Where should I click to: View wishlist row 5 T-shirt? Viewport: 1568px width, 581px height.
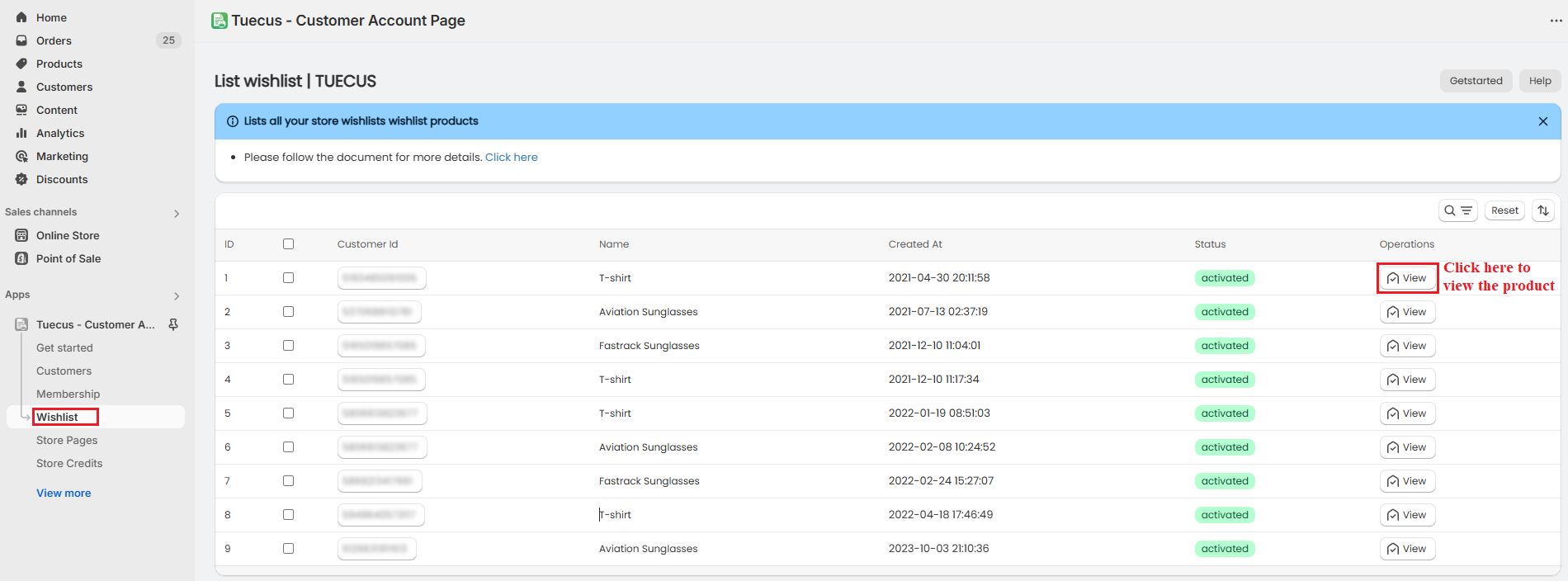click(1407, 413)
